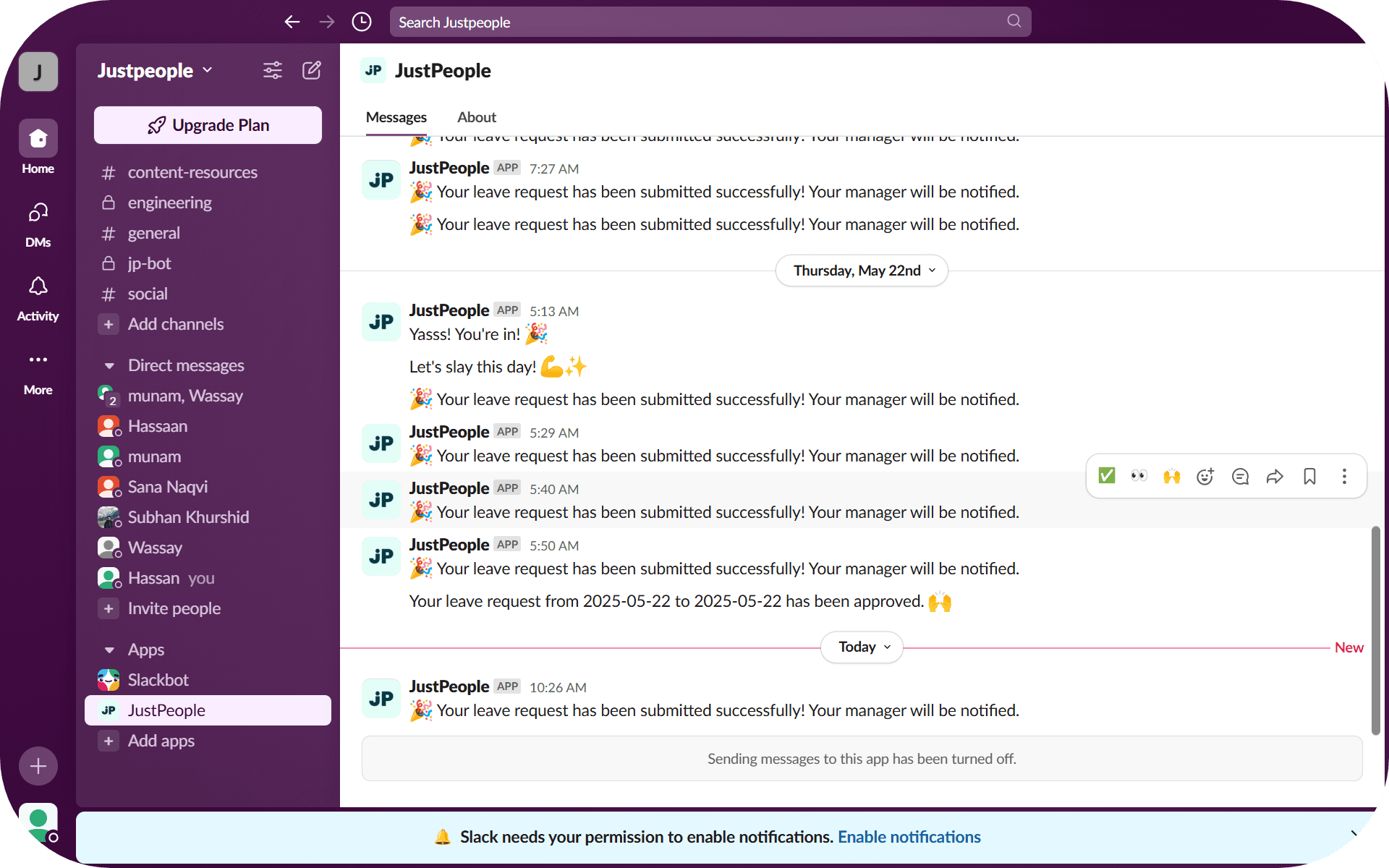Switch to the About tab
Image resolution: width=1389 pixels, height=868 pixels.
click(477, 117)
